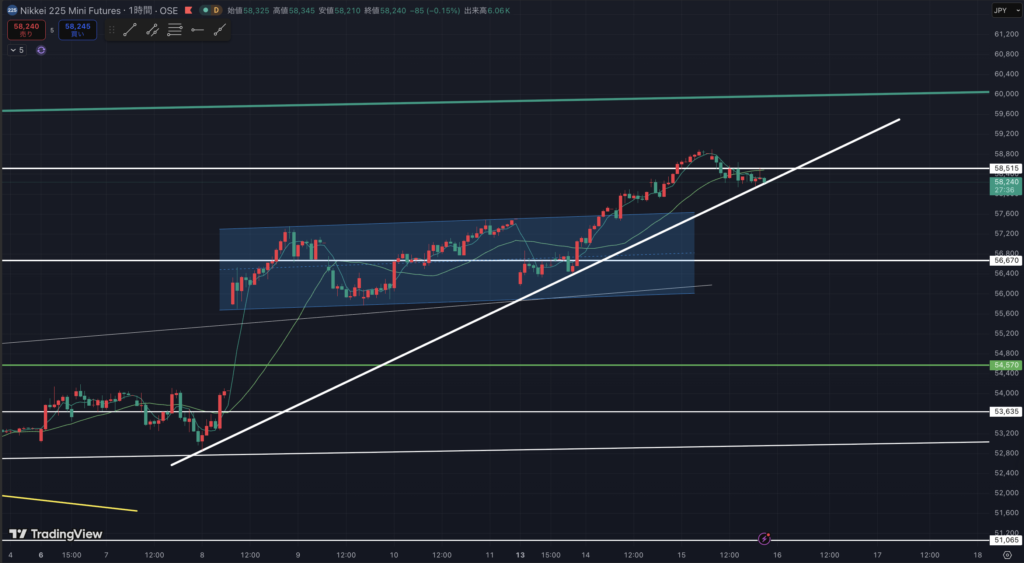Click the Nikkei 225 symbol logo
The height and width of the screenshot is (563, 1024).
10,10
